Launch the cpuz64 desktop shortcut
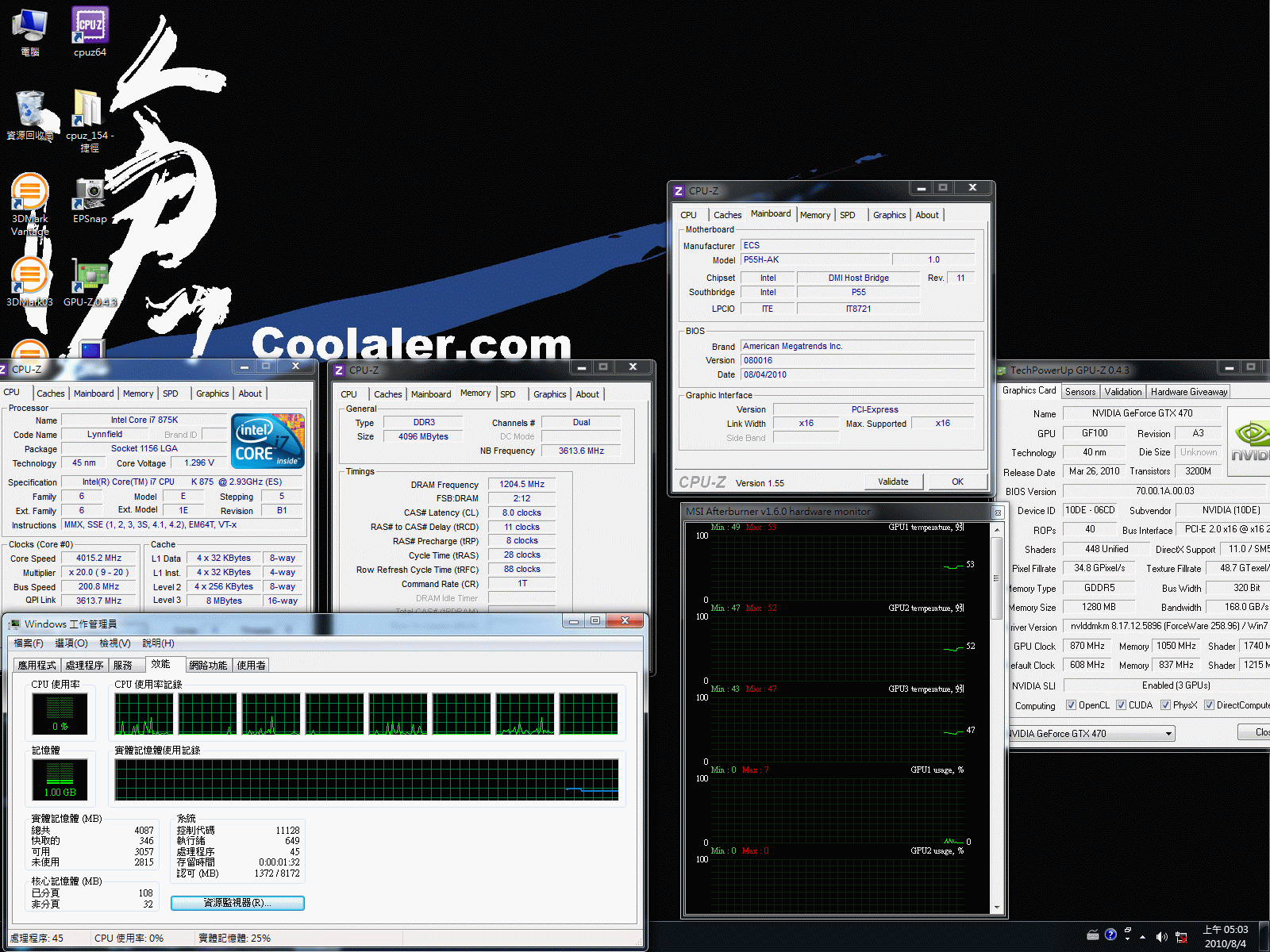Screen dimensions: 1270x952 coord(90,32)
